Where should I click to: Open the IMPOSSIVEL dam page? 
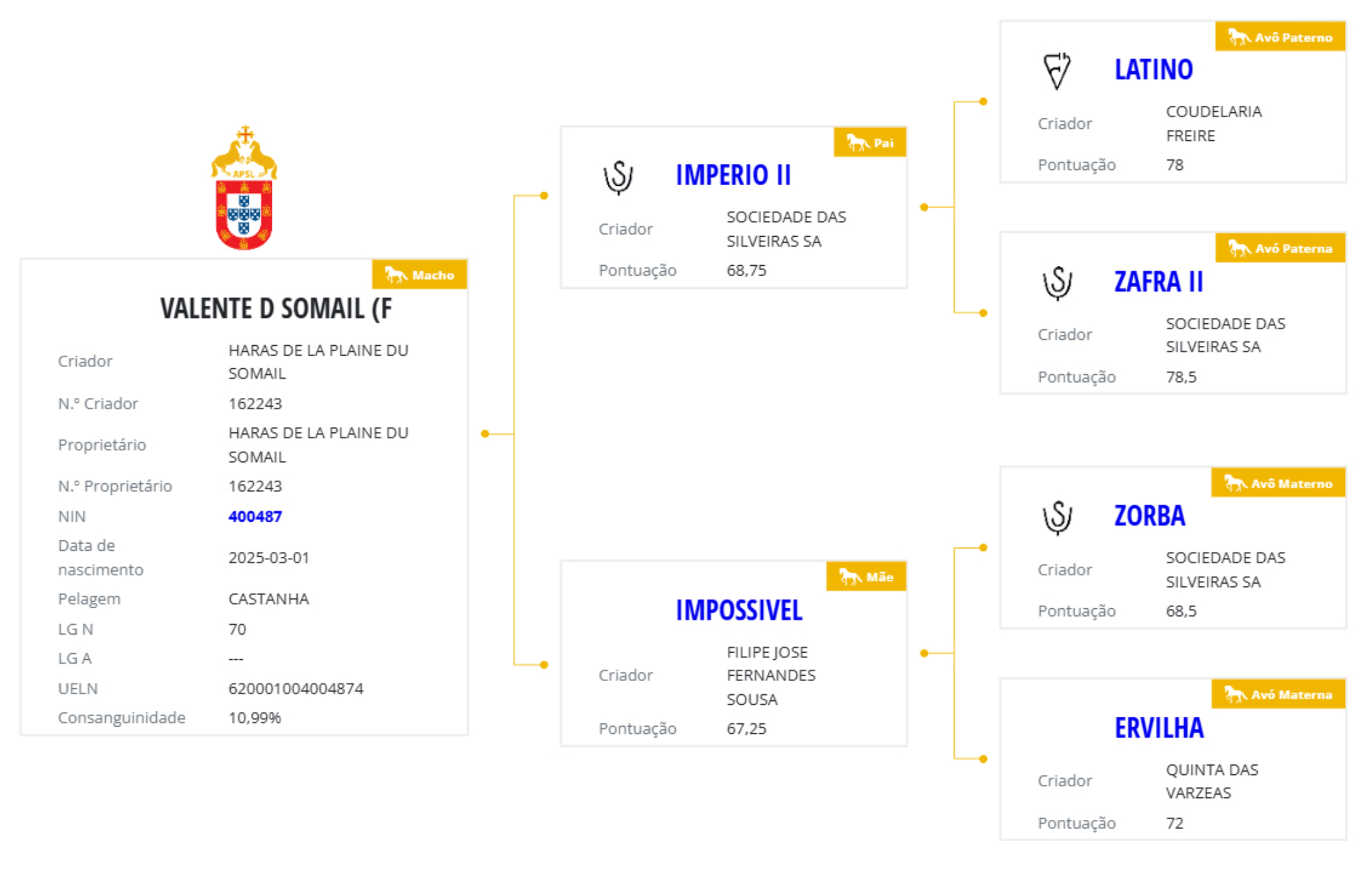click(739, 610)
